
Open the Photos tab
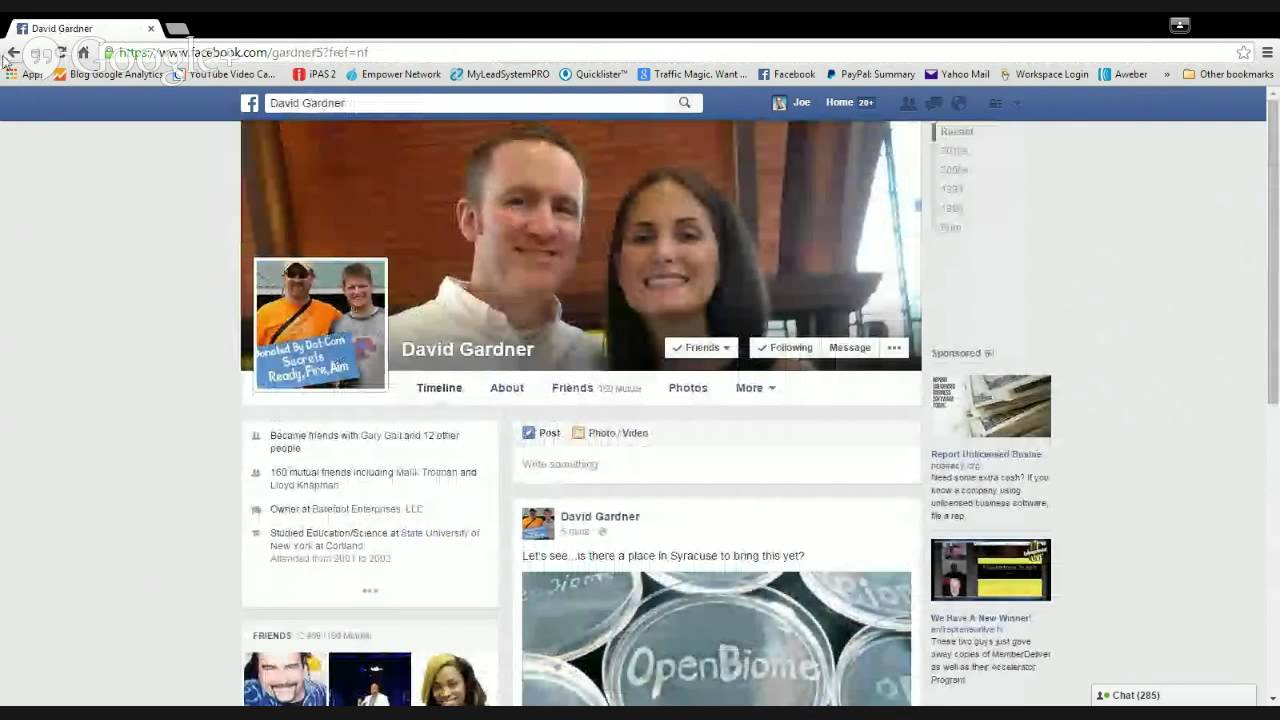coord(688,388)
